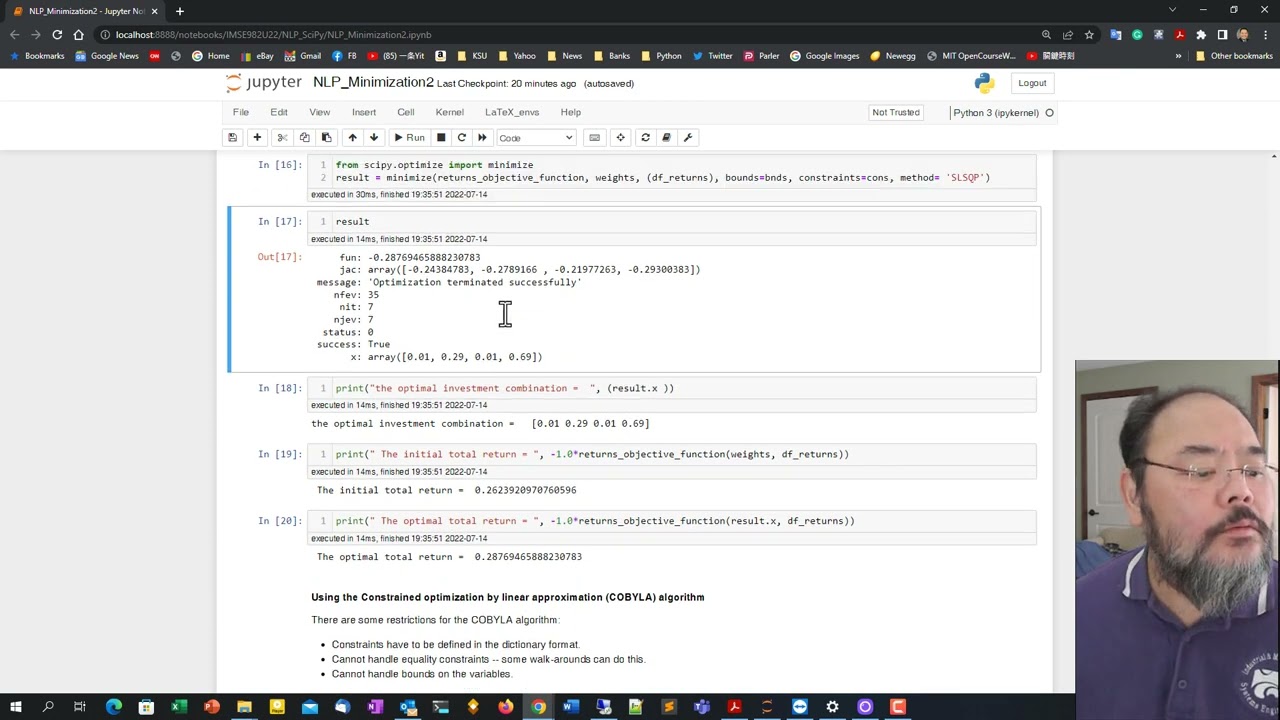This screenshot has height=720, width=1280.
Task: Open the LaTeX_envs menu
Action: 512,112
